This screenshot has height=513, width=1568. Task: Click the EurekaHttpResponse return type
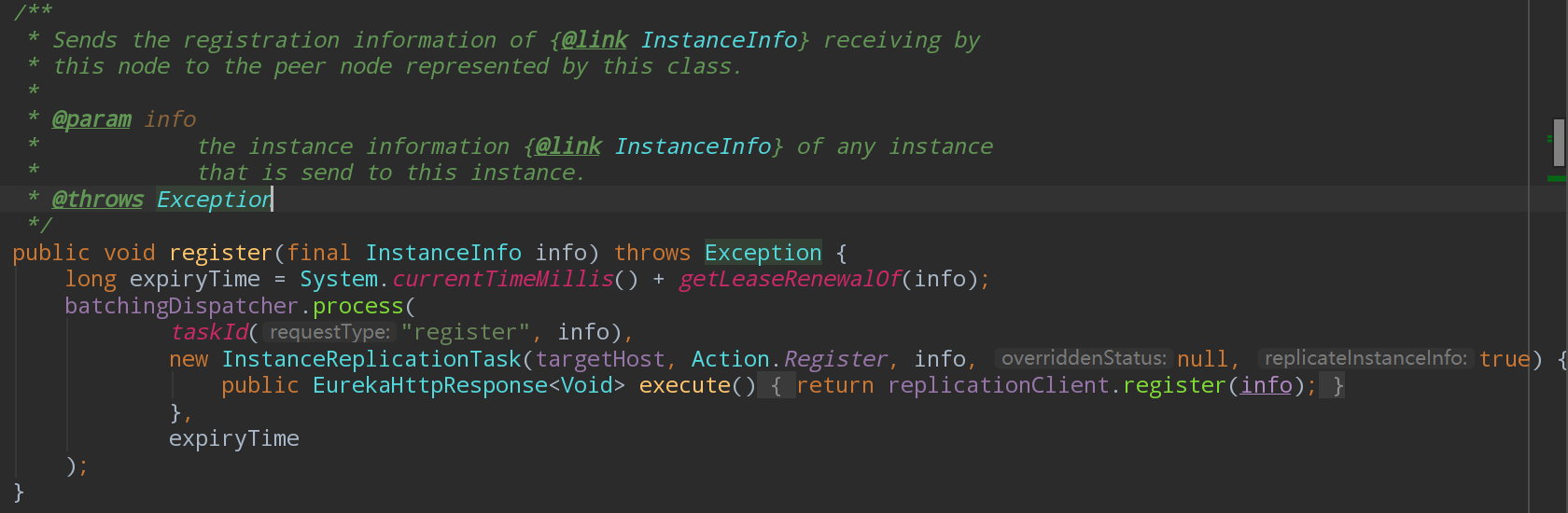coord(430,386)
